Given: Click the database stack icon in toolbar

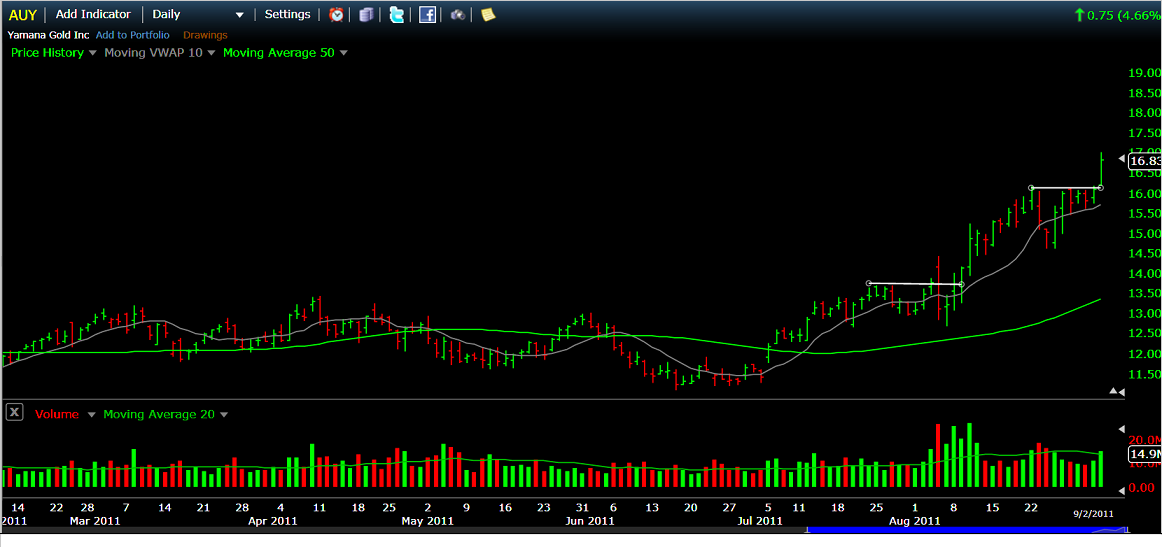Looking at the screenshot, I should point(366,15).
